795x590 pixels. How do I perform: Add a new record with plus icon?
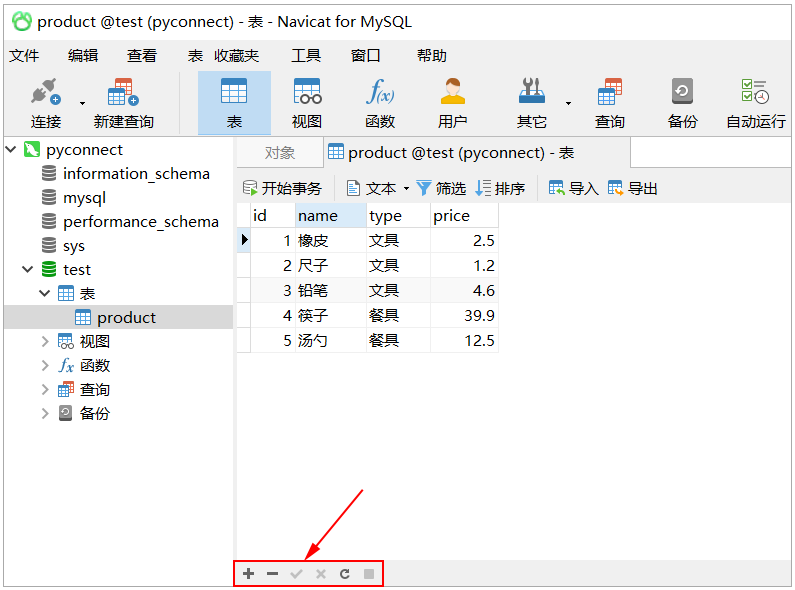(x=248, y=573)
